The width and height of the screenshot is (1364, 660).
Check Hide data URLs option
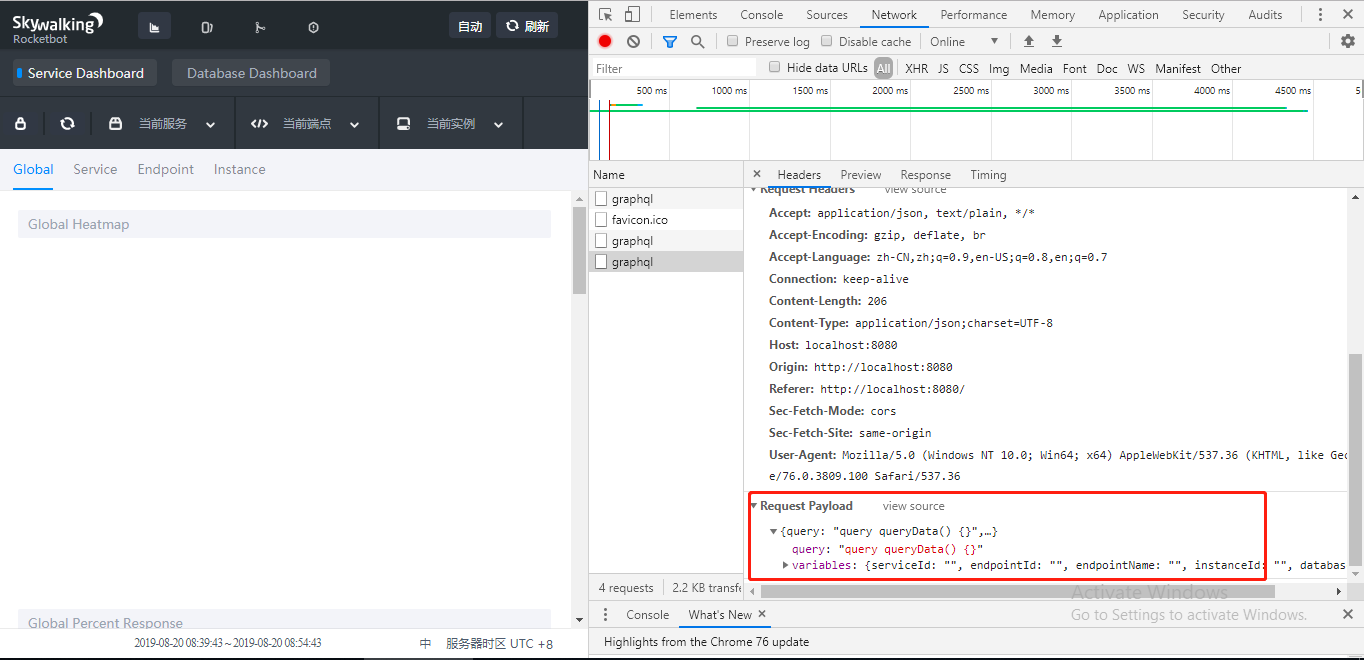(x=775, y=67)
